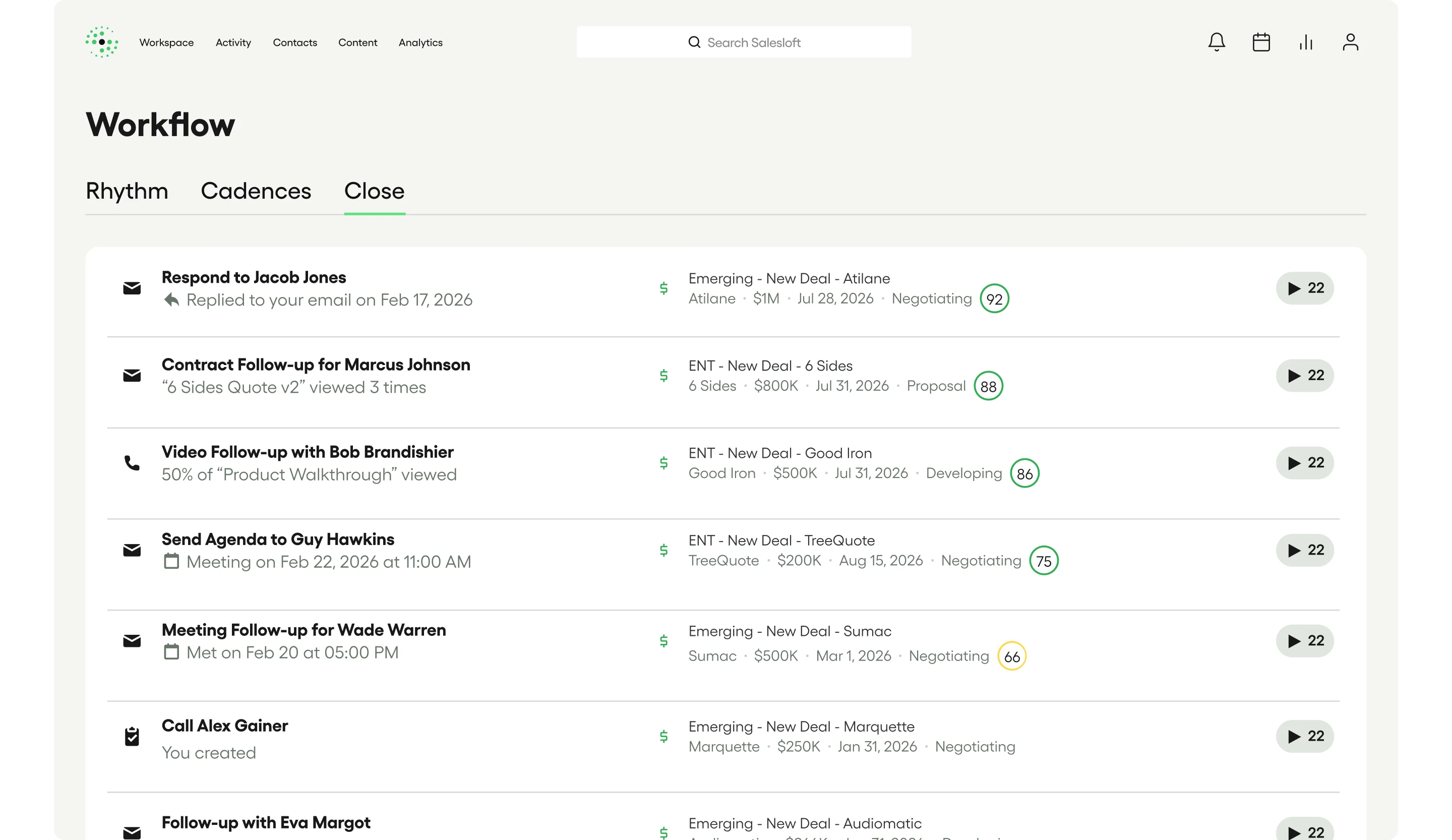Viewport: 1452px width, 840px height.
Task: Run the play button for Bob Brandishier row
Action: pos(1304,463)
